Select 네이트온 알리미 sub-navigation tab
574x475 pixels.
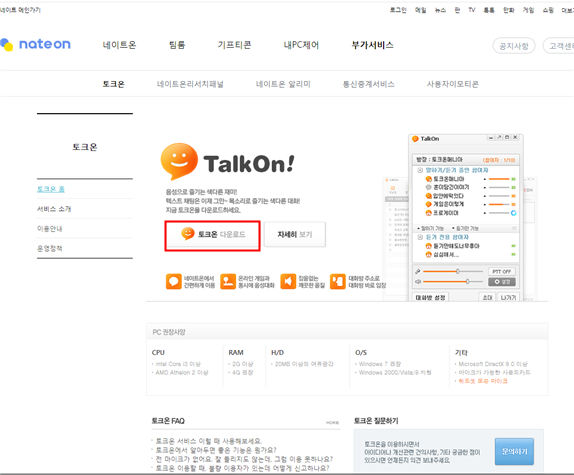click(x=283, y=84)
